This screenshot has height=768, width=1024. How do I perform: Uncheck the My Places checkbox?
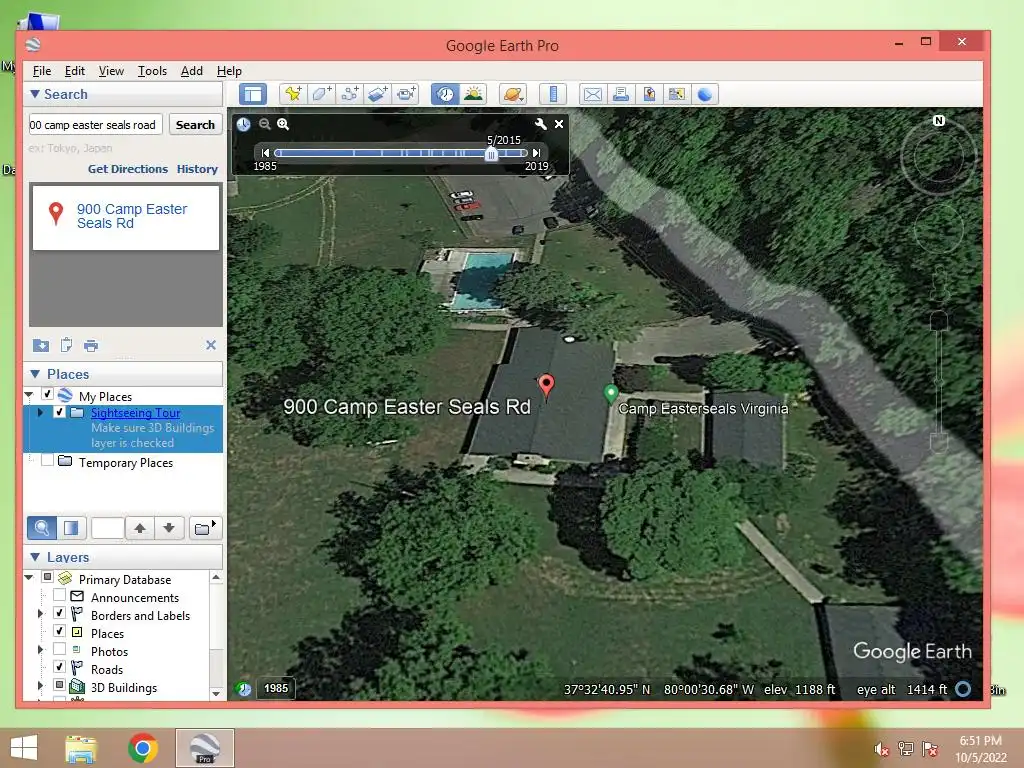click(48, 394)
